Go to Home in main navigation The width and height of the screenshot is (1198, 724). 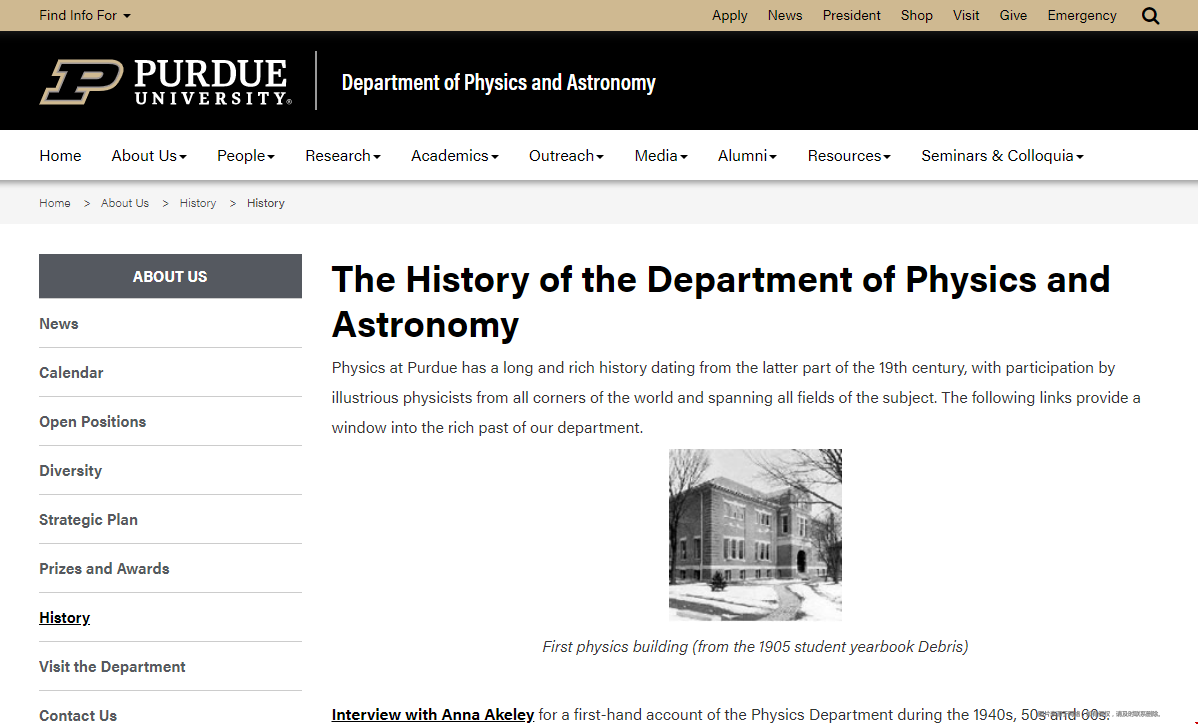(x=60, y=156)
